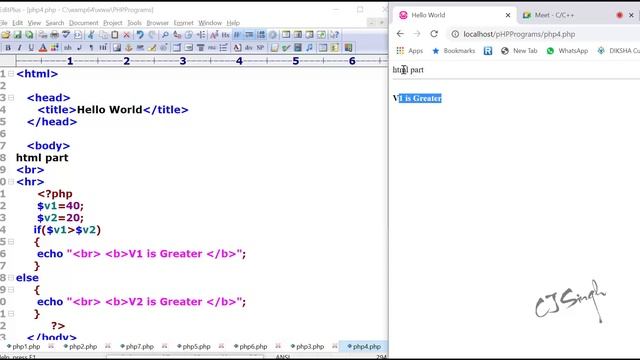The height and width of the screenshot is (360, 640).
Task: Click the Bold B icon
Action: pos(8,48)
